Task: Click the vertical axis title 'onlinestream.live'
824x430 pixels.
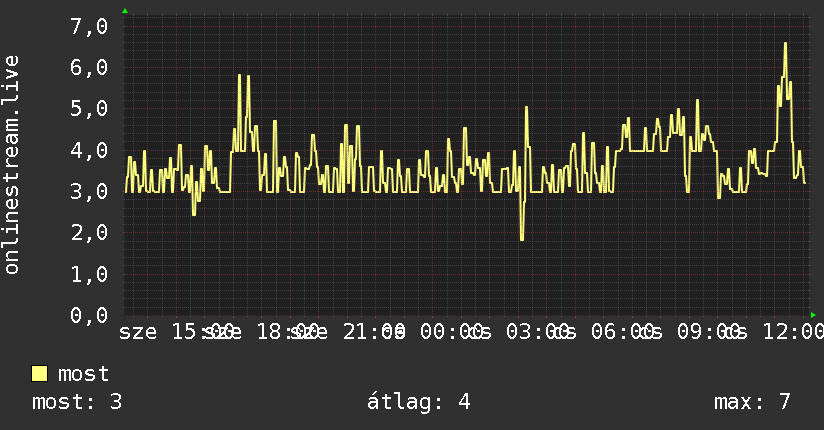Action: coord(11,165)
